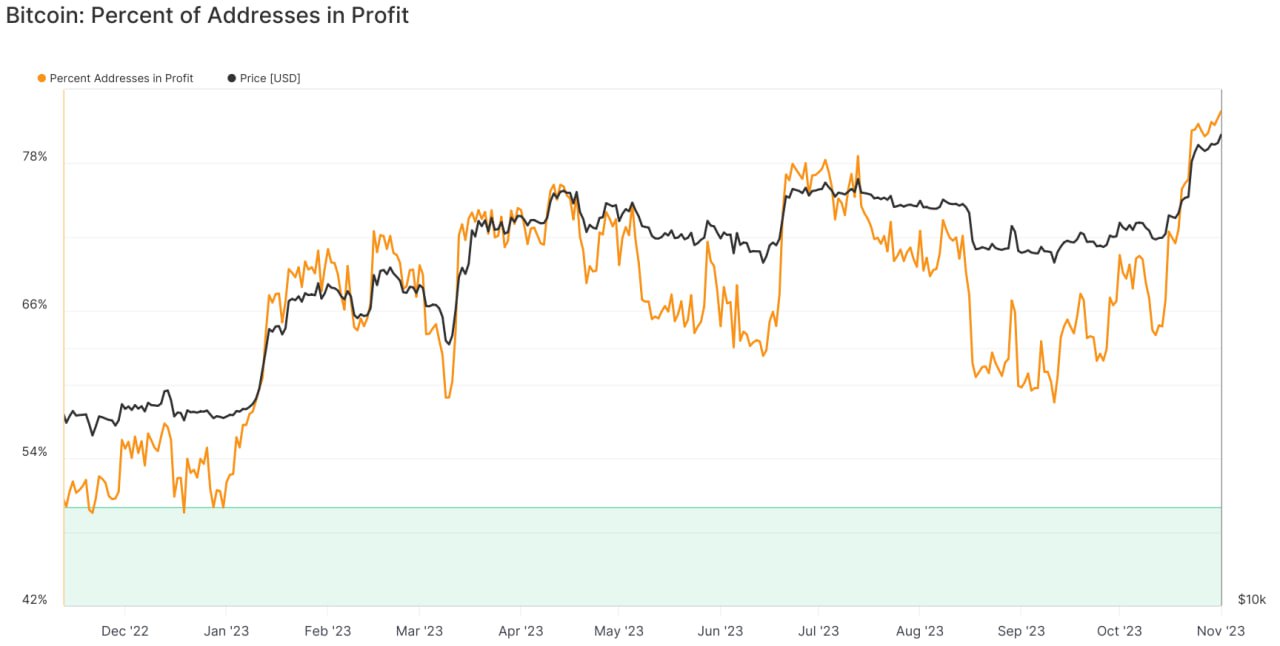Click the Sep '23 x-axis label

(x=1021, y=631)
